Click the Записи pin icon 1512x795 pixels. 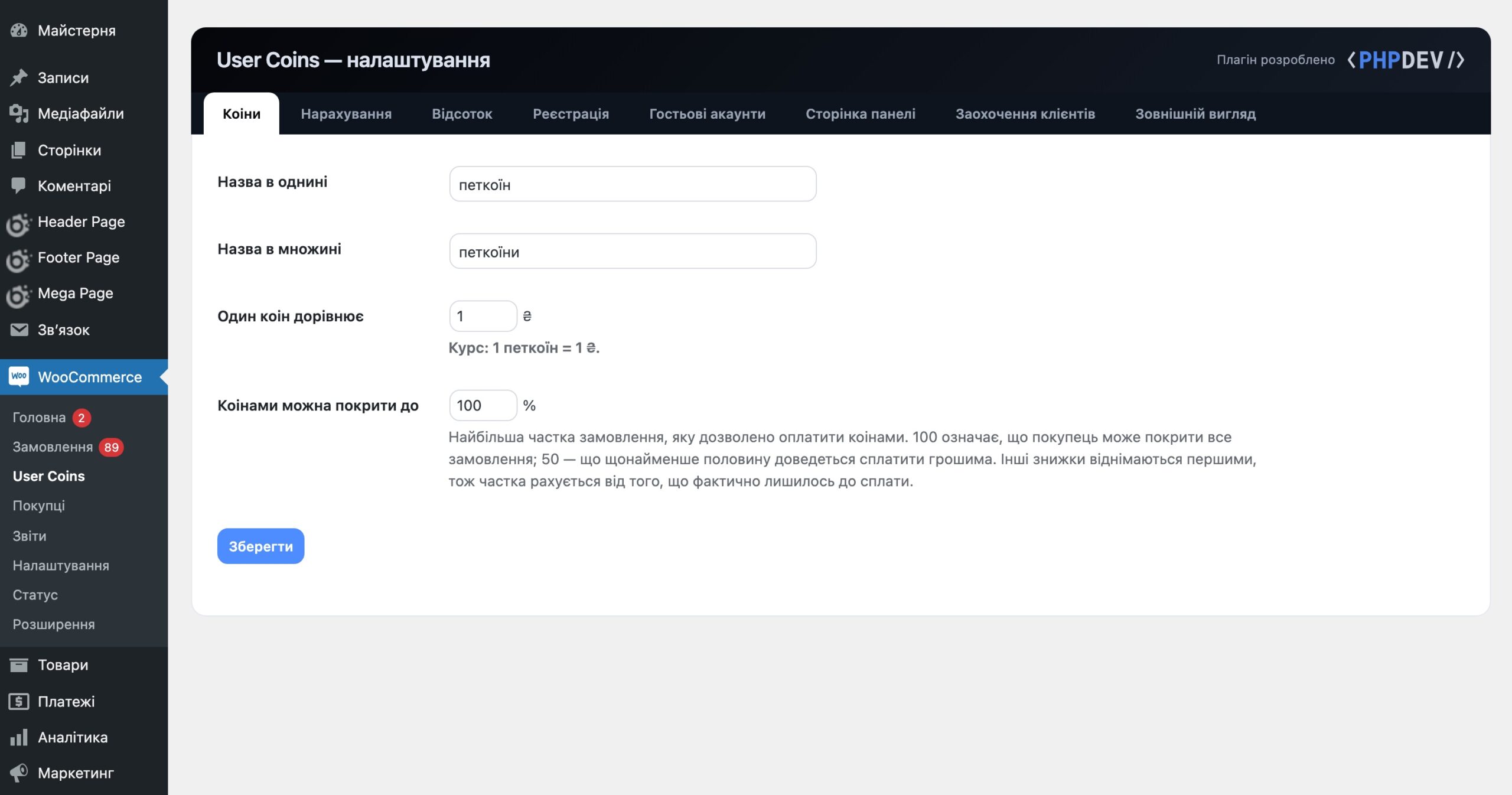tap(19, 77)
